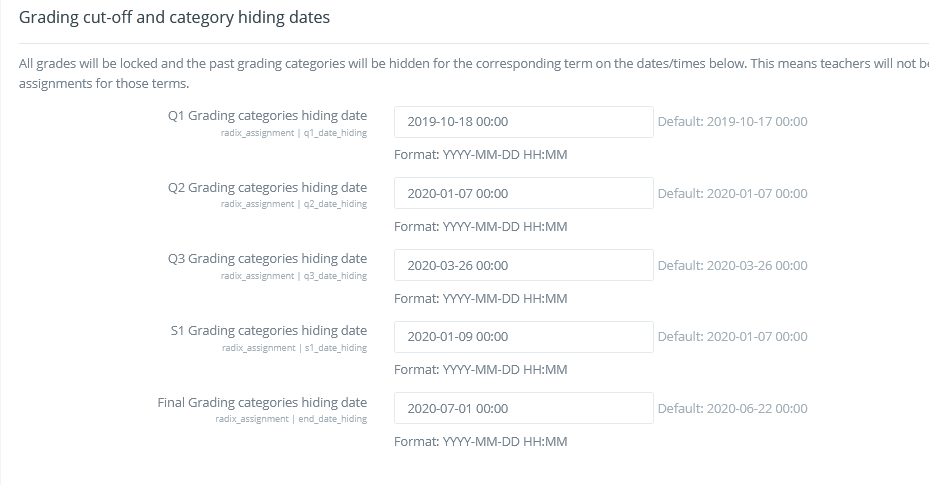Screen dimensions: 929x485
Task: Click the 'S1 Grading categories hiding date' label
Action: pos(268,331)
